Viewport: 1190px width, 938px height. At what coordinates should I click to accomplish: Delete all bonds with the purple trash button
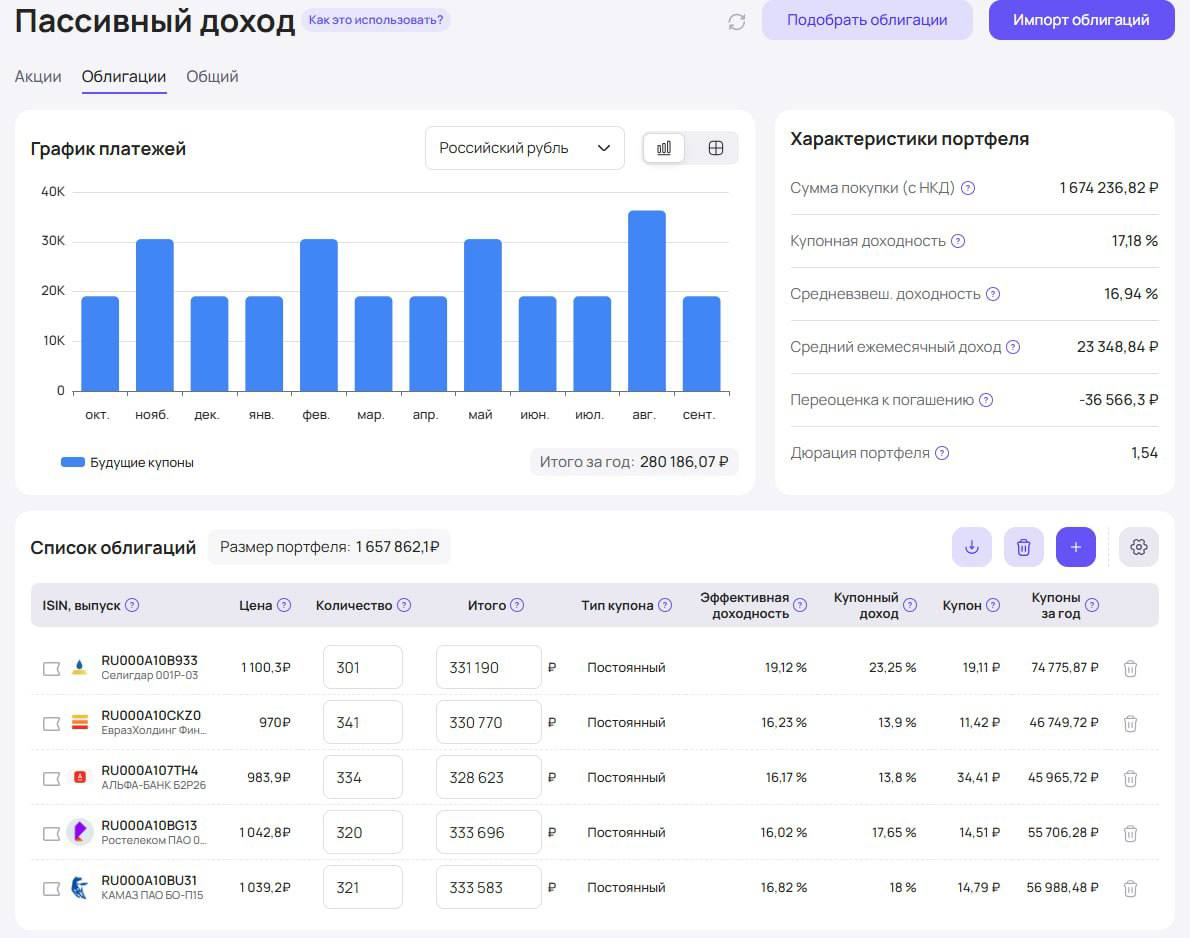pyautogui.click(x=1023, y=547)
